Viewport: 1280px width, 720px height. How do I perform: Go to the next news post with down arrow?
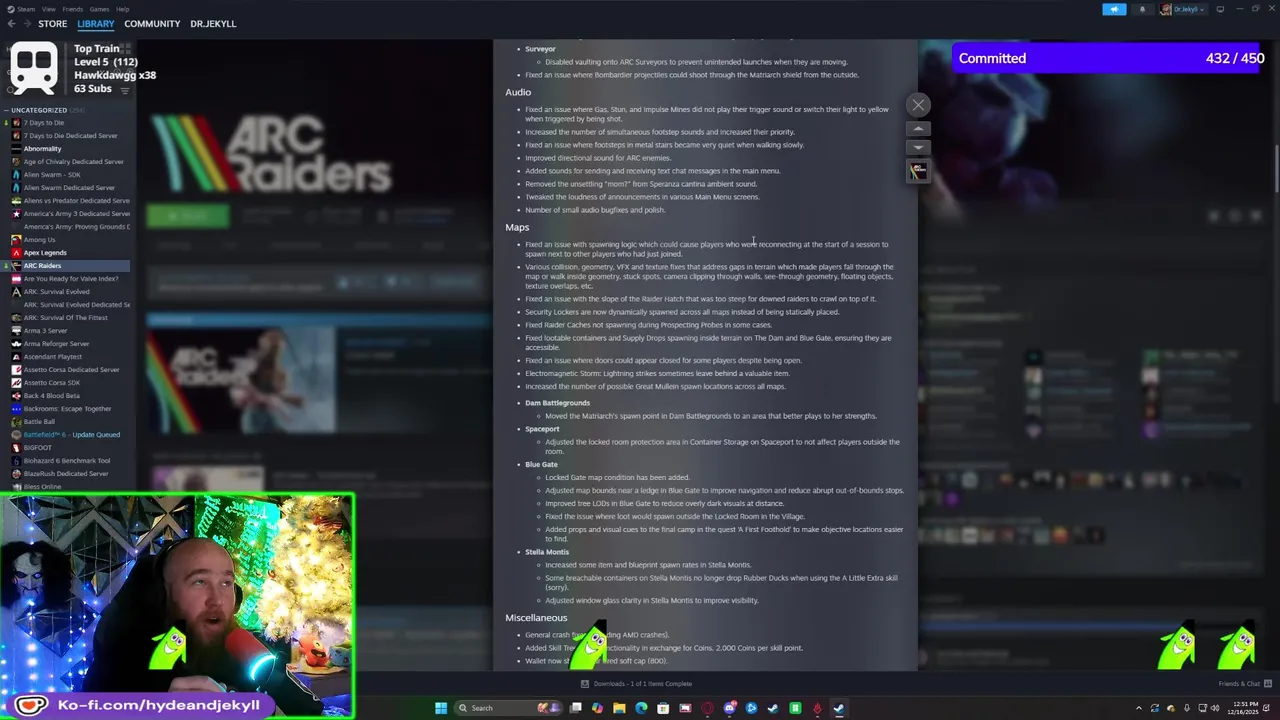(x=918, y=147)
